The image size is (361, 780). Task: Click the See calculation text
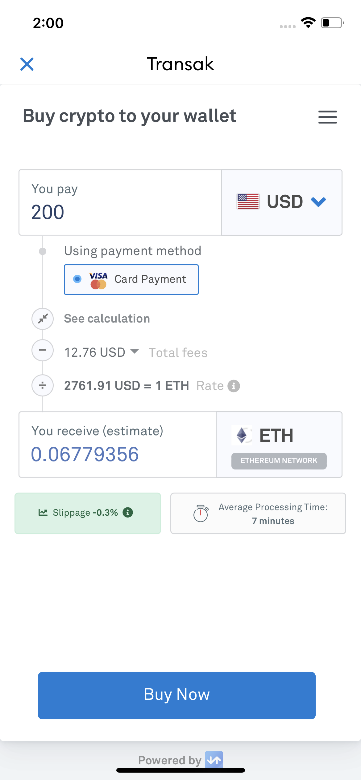pos(107,318)
